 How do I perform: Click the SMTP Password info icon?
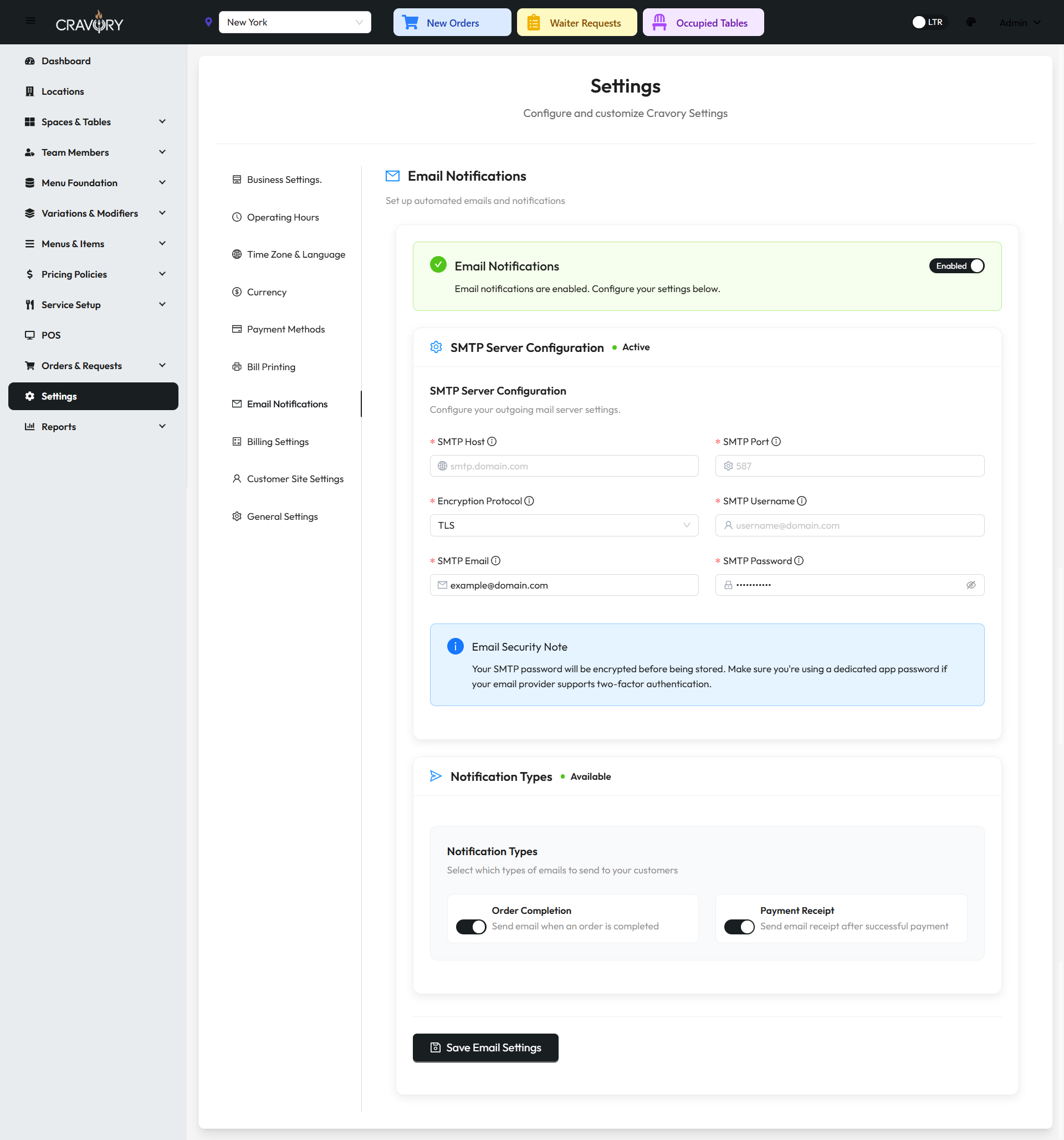pos(799,561)
